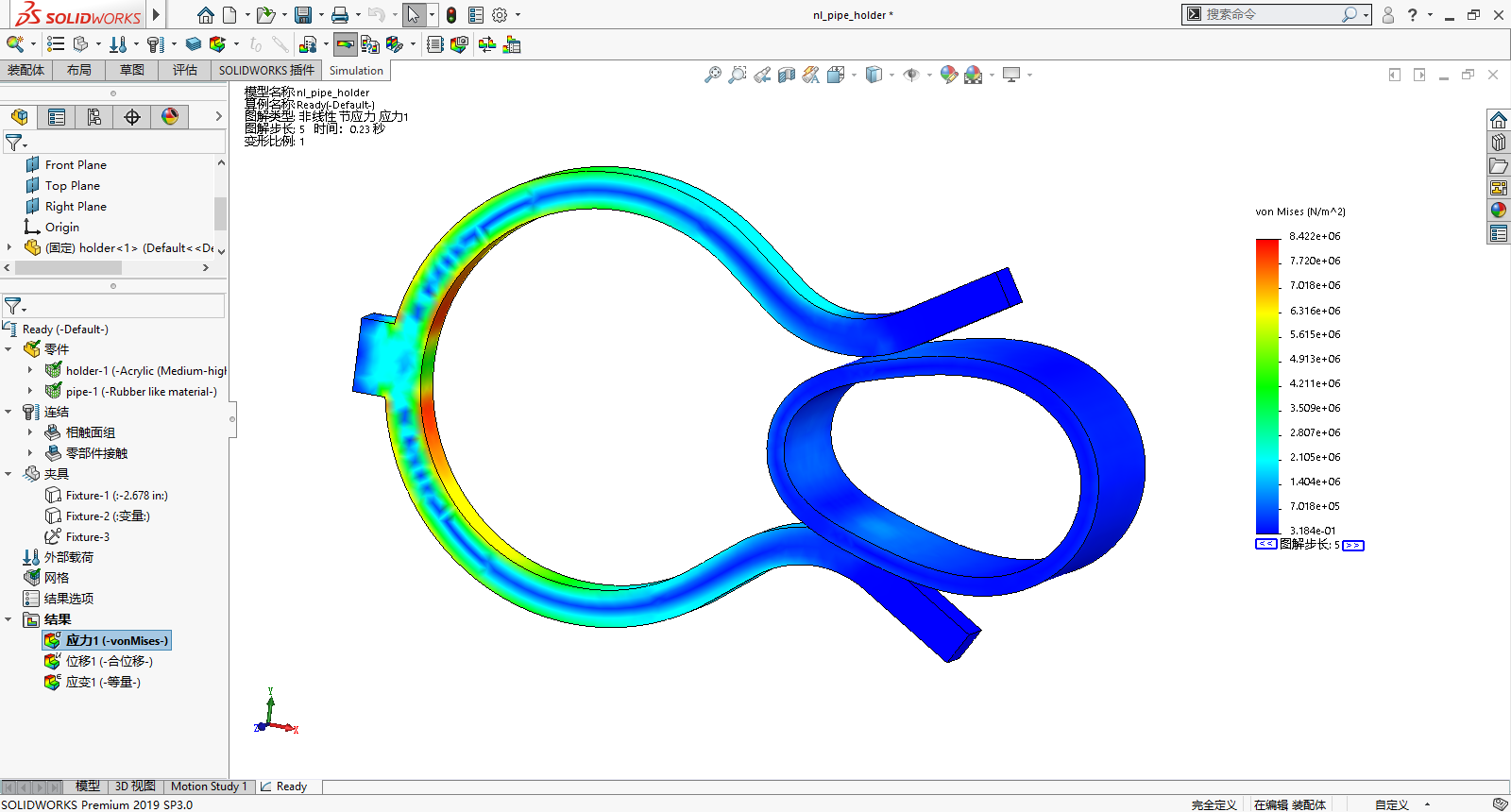Click the Section View icon
The width and height of the screenshot is (1511, 812).
tap(787, 75)
